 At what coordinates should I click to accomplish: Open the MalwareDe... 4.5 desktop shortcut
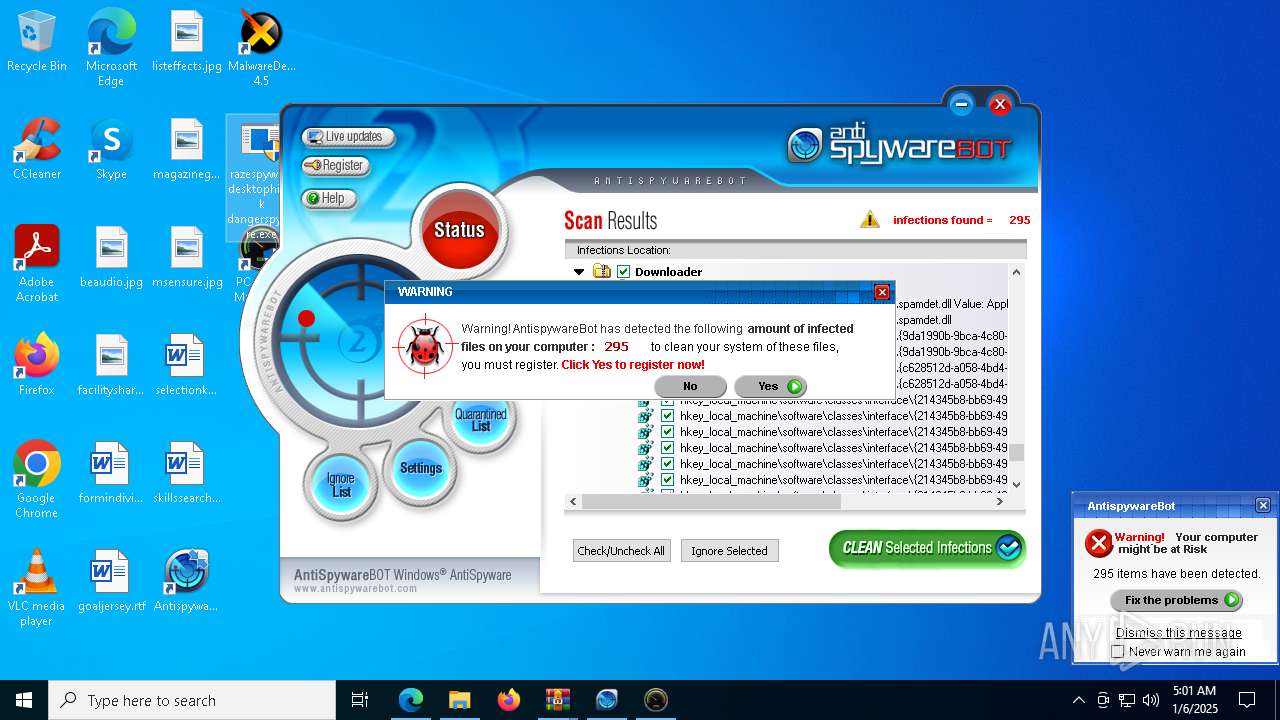pos(261,48)
